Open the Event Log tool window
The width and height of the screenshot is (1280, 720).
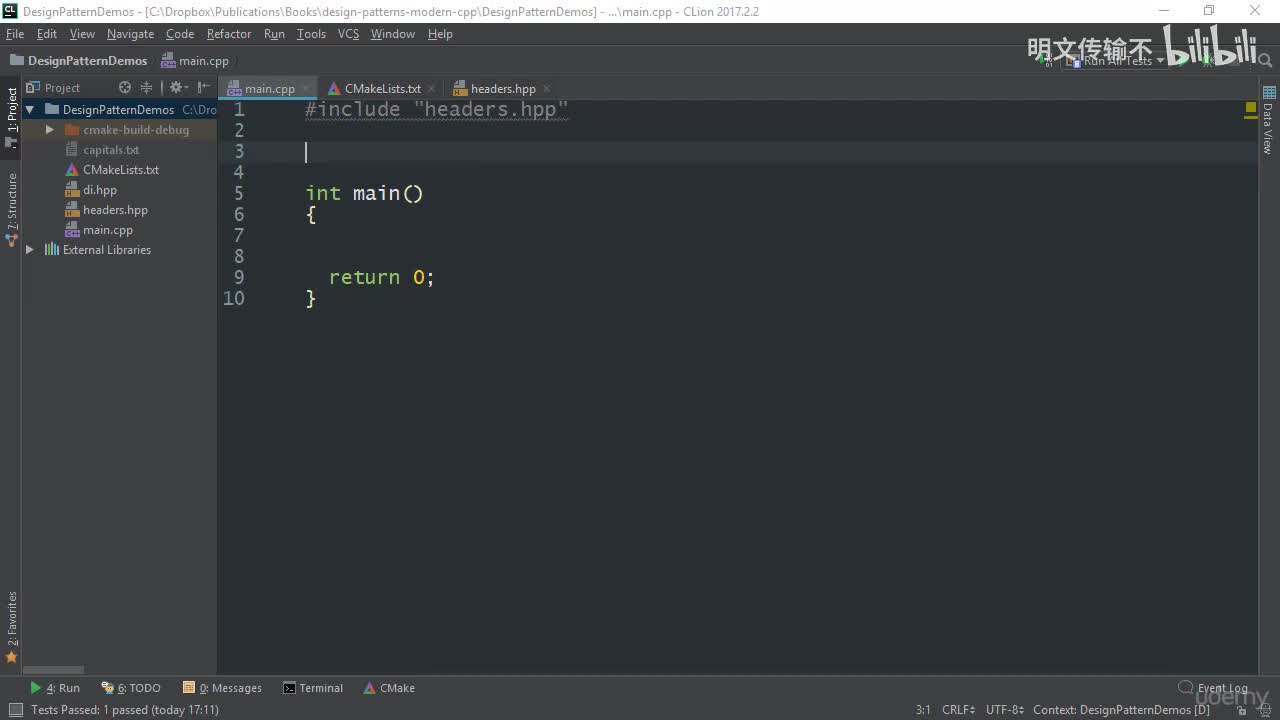tap(1213, 688)
